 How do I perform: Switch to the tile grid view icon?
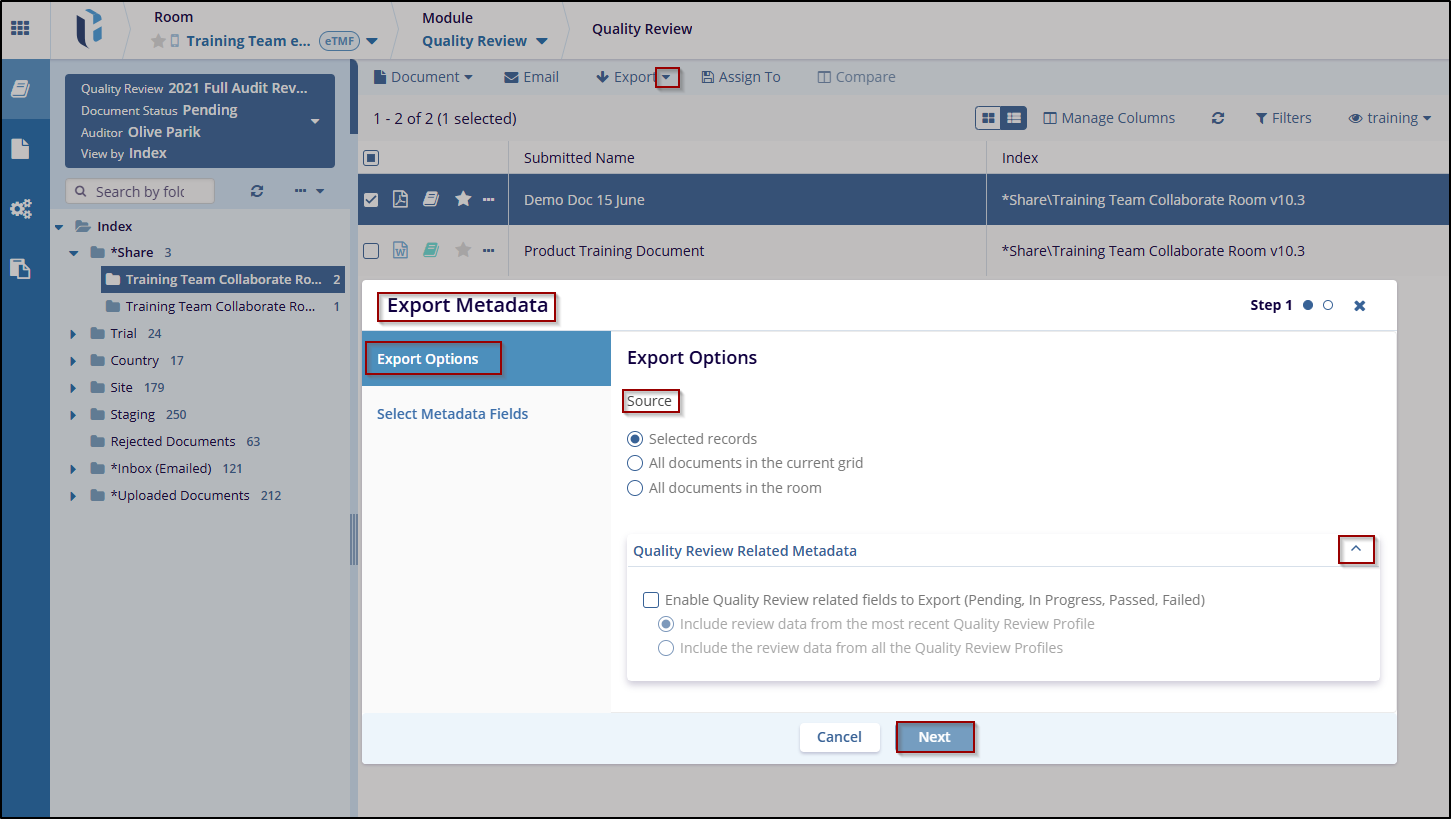pos(988,118)
